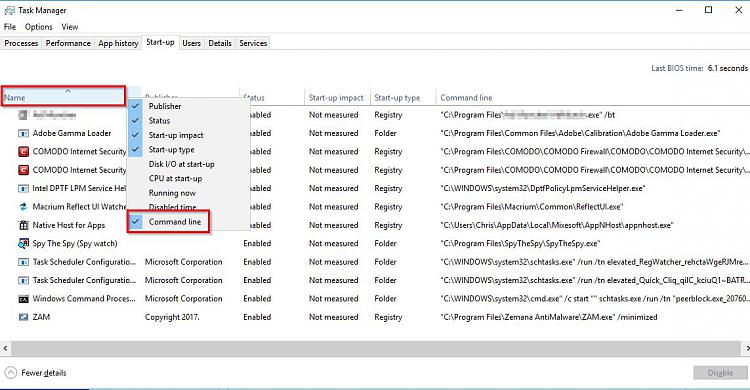Click ZAM.exe /minimized command line cell
The height and width of the screenshot is (390, 750).
pos(549,317)
